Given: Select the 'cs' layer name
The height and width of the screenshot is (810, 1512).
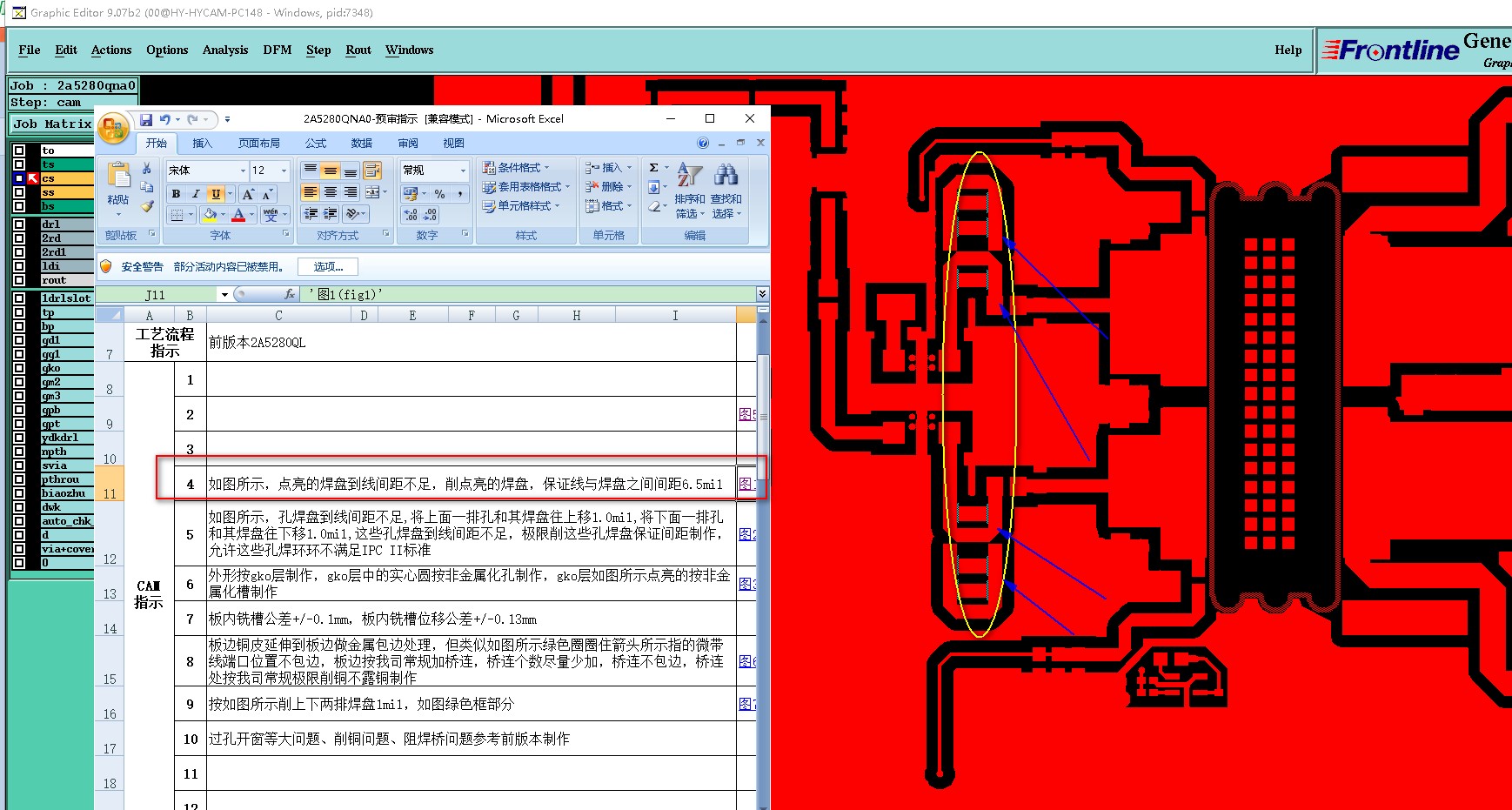Looking at the screenshot, I should [x=67, y=178].
